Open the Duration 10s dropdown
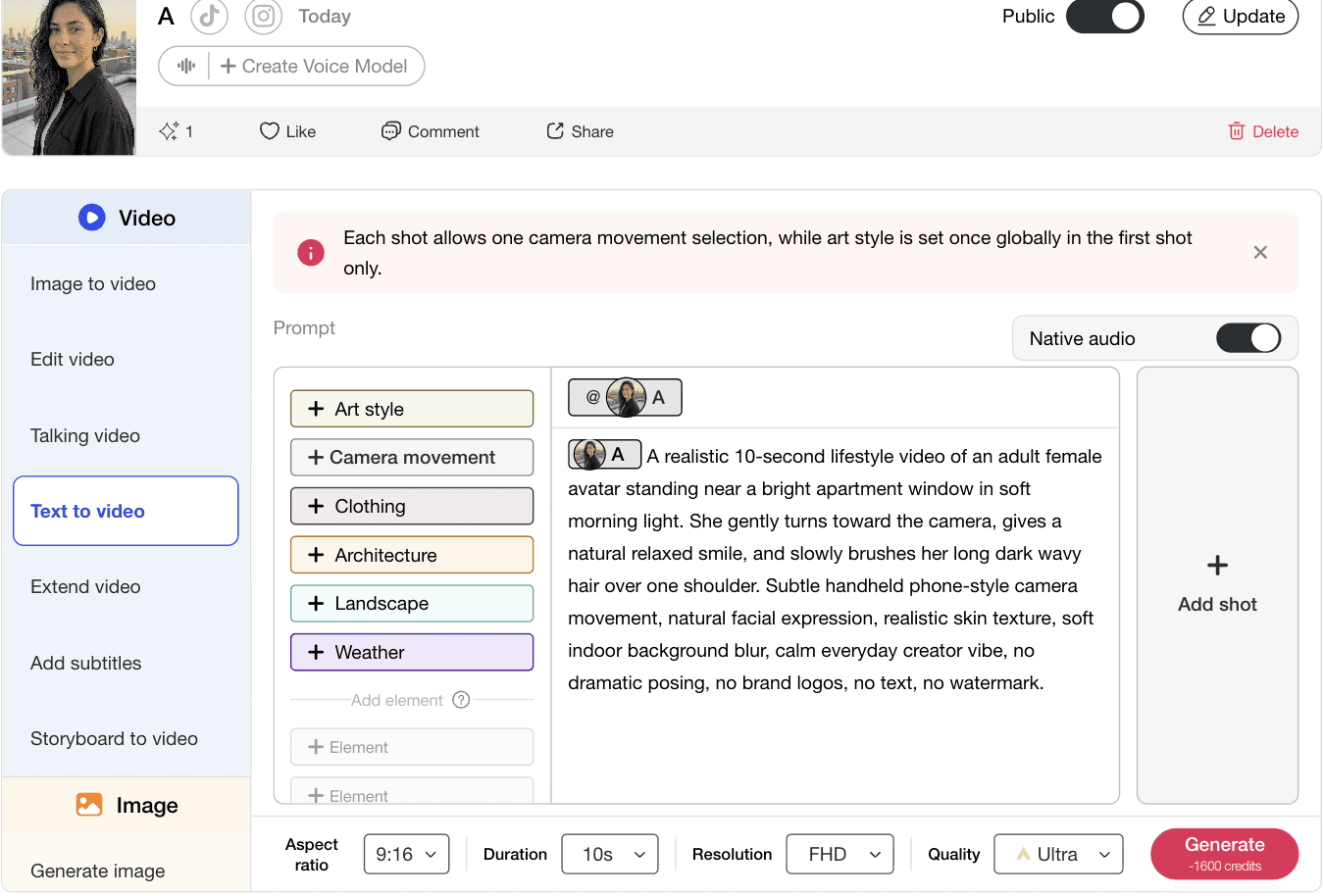Viewport: 1323px width, 896px height. 609,854
